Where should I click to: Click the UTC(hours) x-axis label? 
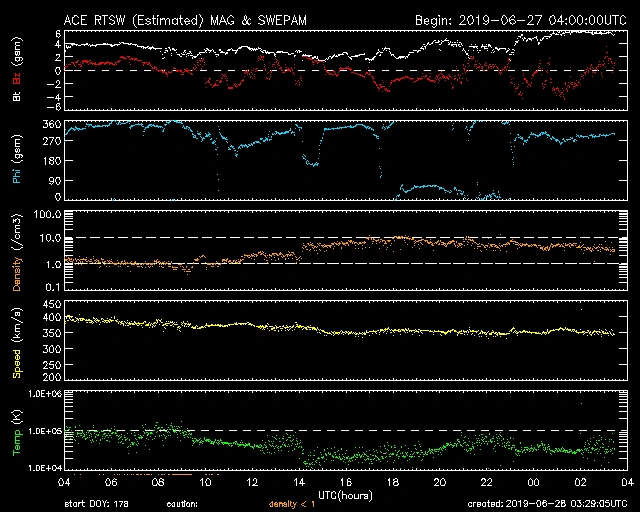(x=345, y=494)
